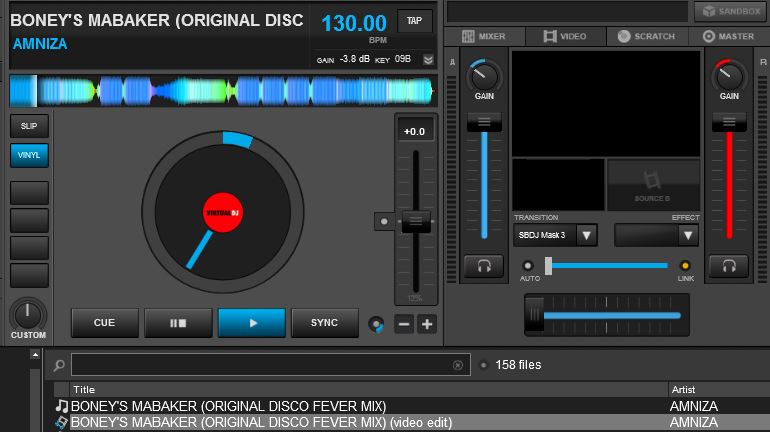This screenshot has height=432, width=770.
Task: Click the pitch range icon next to SYNC
Action: [x=376, y=324]
